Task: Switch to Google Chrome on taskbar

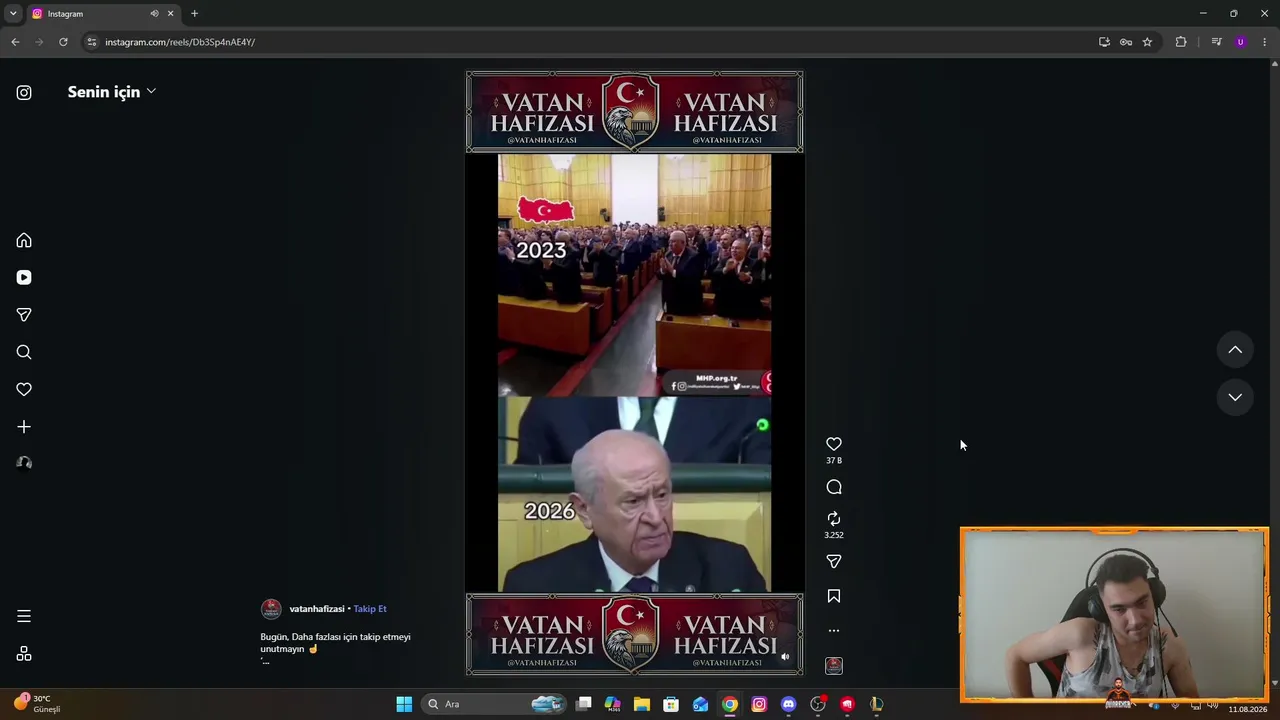Action: pyautogui.click(x=730, y=704)
